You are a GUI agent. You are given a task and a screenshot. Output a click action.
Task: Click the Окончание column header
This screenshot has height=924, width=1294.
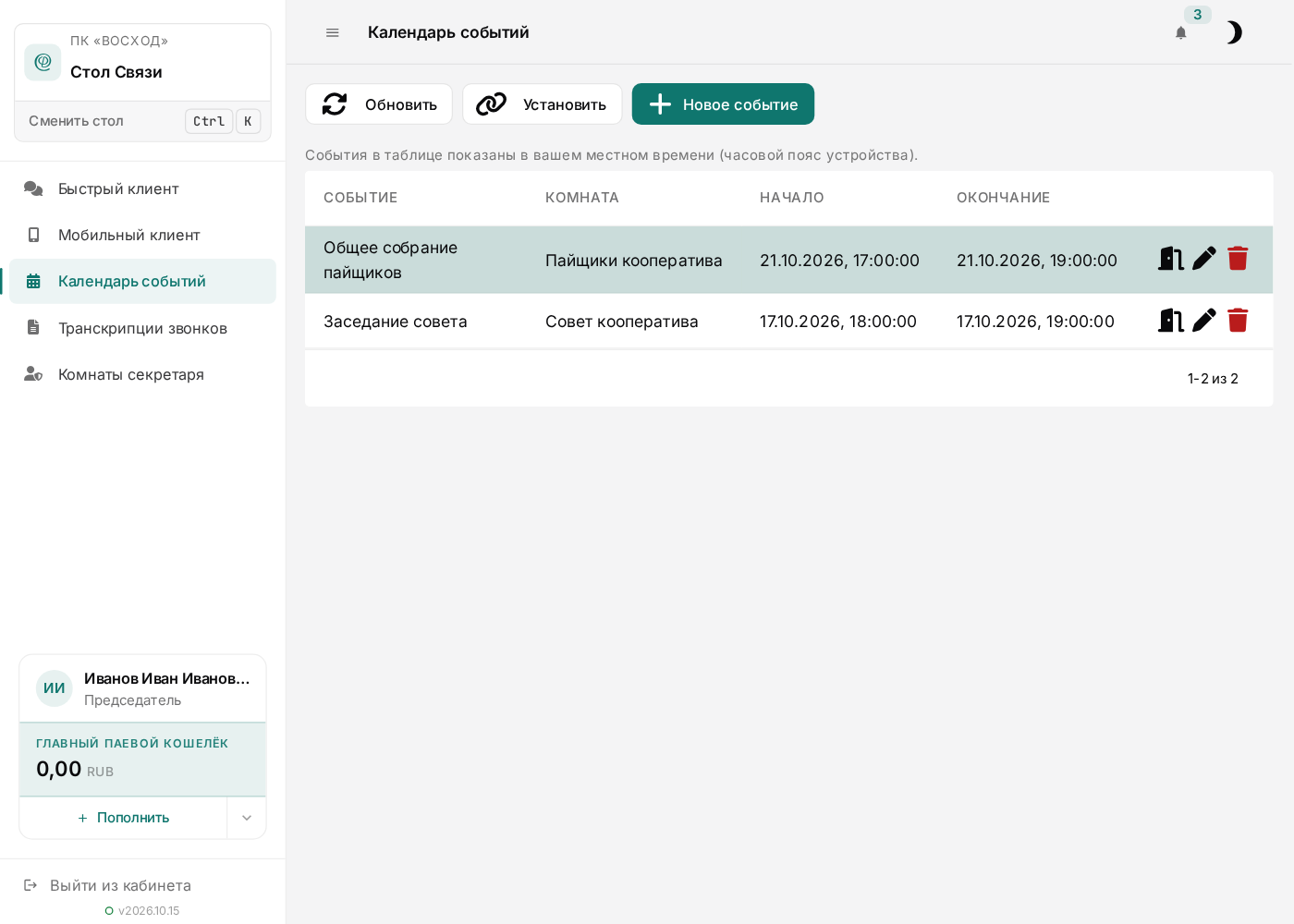tap(1004, 198)
